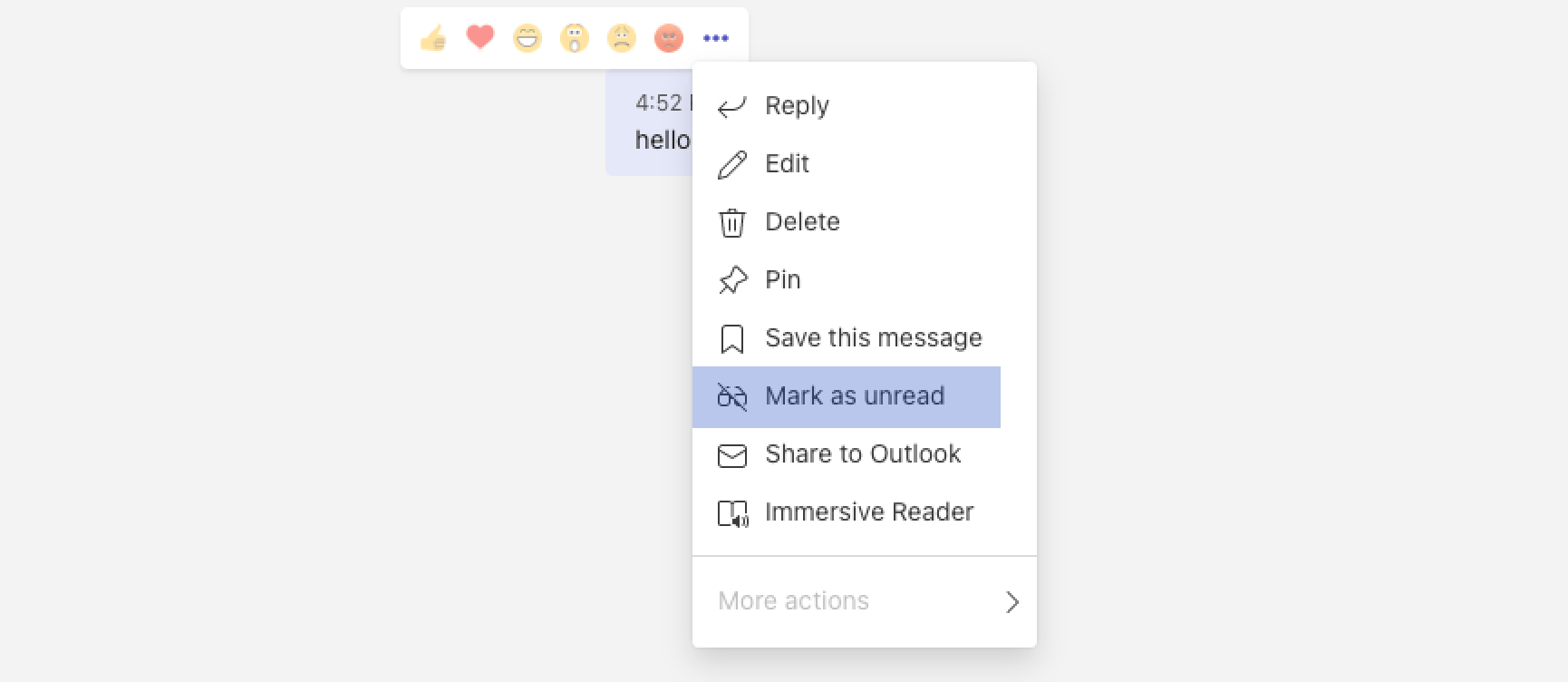Choose the surprised face reaction
The height and width of the screenshot is (682, 1568).
[575, 37]
